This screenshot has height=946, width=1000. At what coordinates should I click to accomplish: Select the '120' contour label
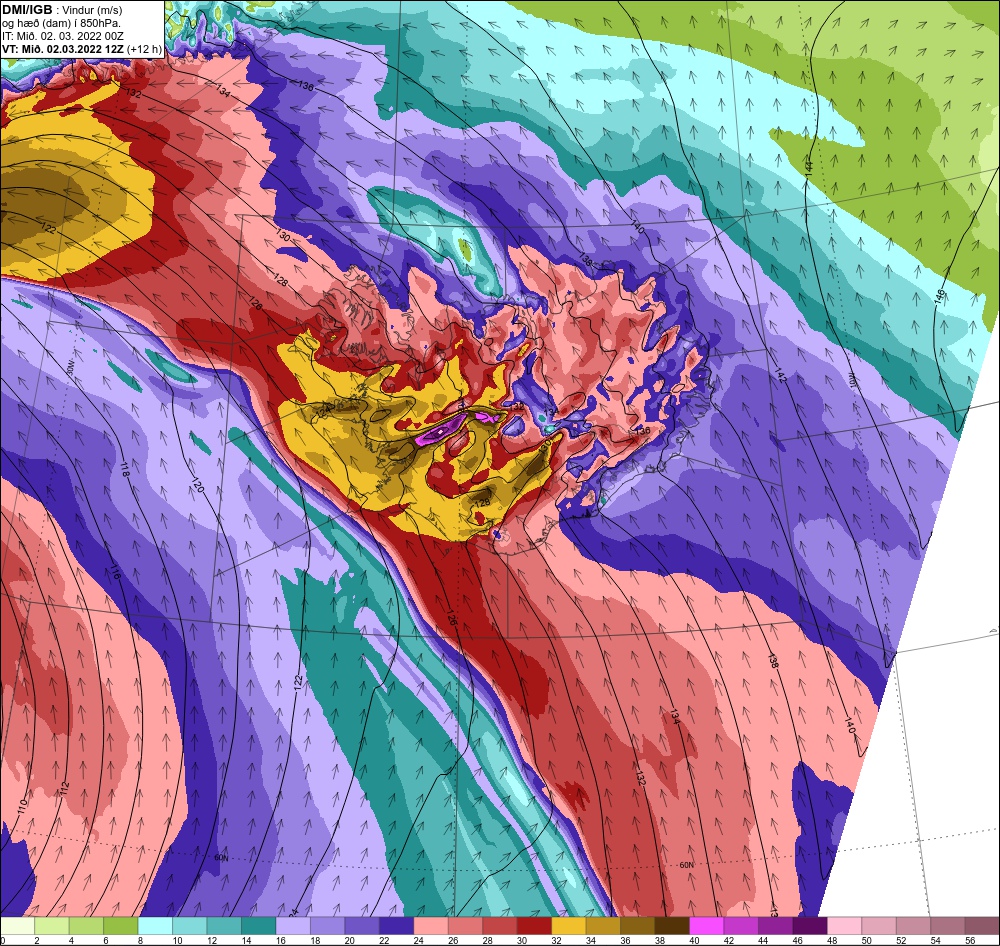(198, 486)
